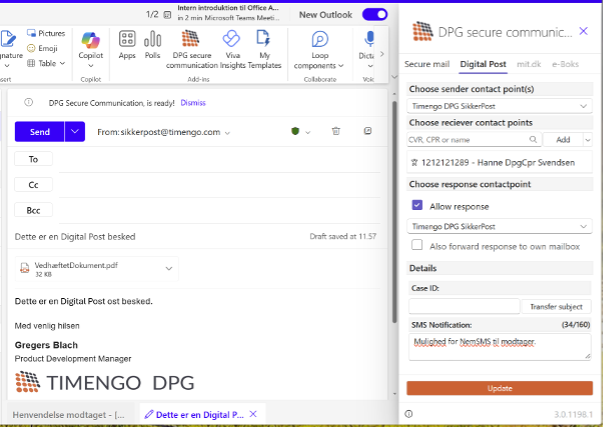Click the 'Draft saved at 11.57' text
The image size is (604, 428).
(x=343, y=236)
